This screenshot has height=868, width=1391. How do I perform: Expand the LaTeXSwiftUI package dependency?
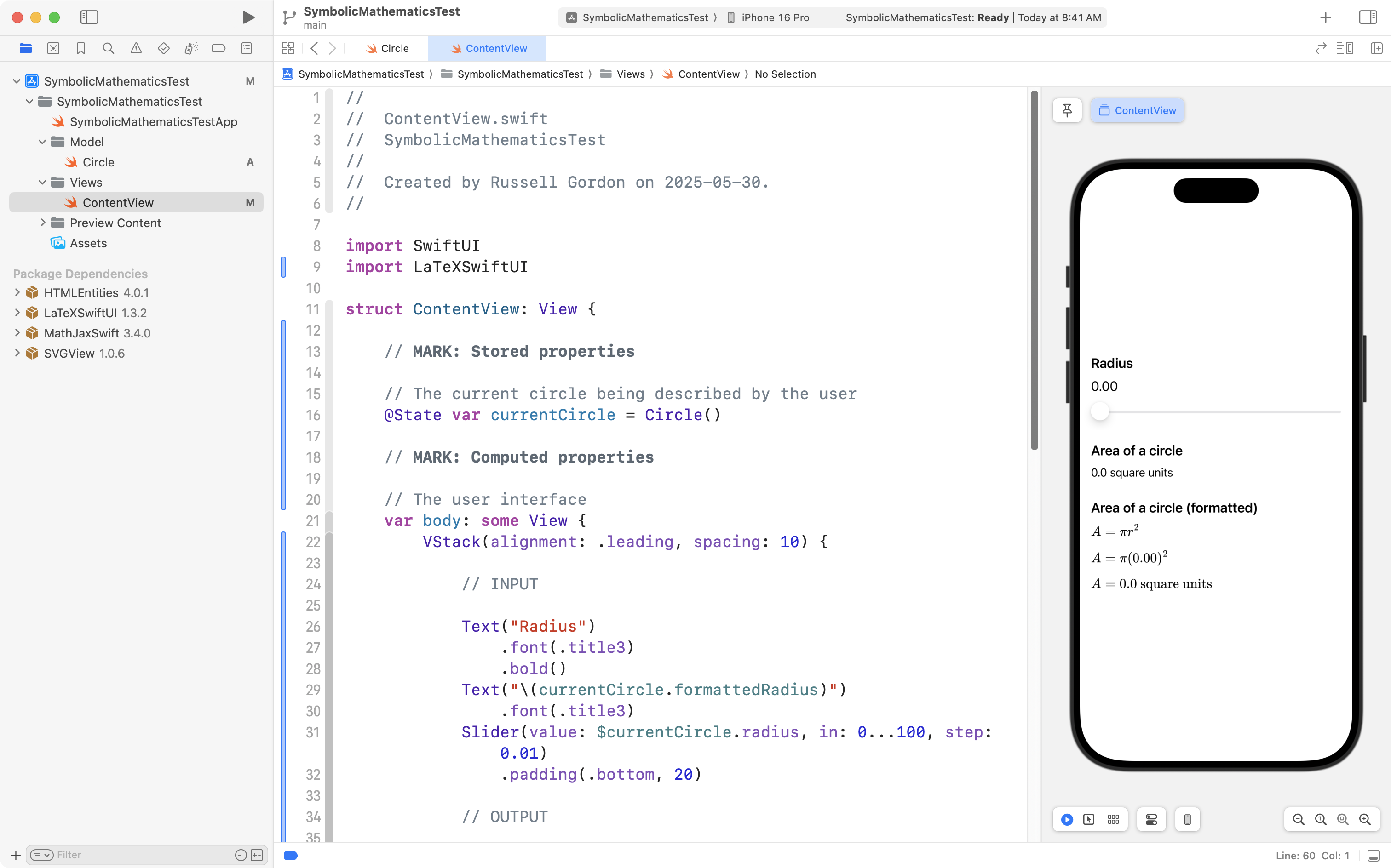[x=17, y=313]
